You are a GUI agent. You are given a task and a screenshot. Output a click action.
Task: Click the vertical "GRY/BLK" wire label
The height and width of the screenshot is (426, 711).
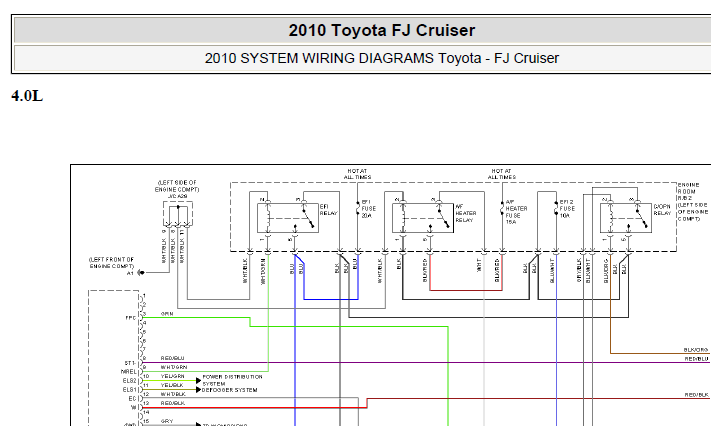579,270
